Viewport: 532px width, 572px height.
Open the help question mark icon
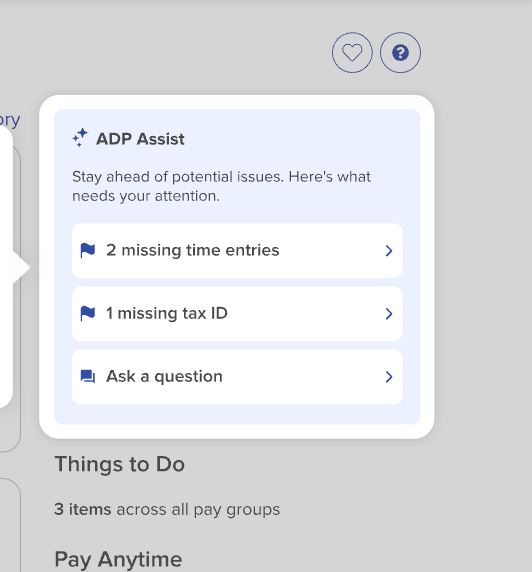(400, 53)
